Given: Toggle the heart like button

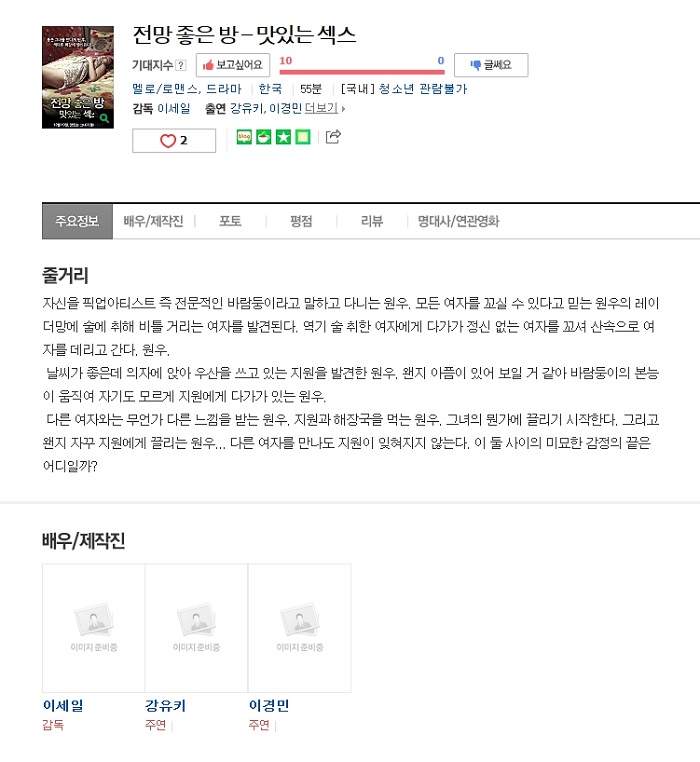Looking at the screenshot, I should click(174, 140).
